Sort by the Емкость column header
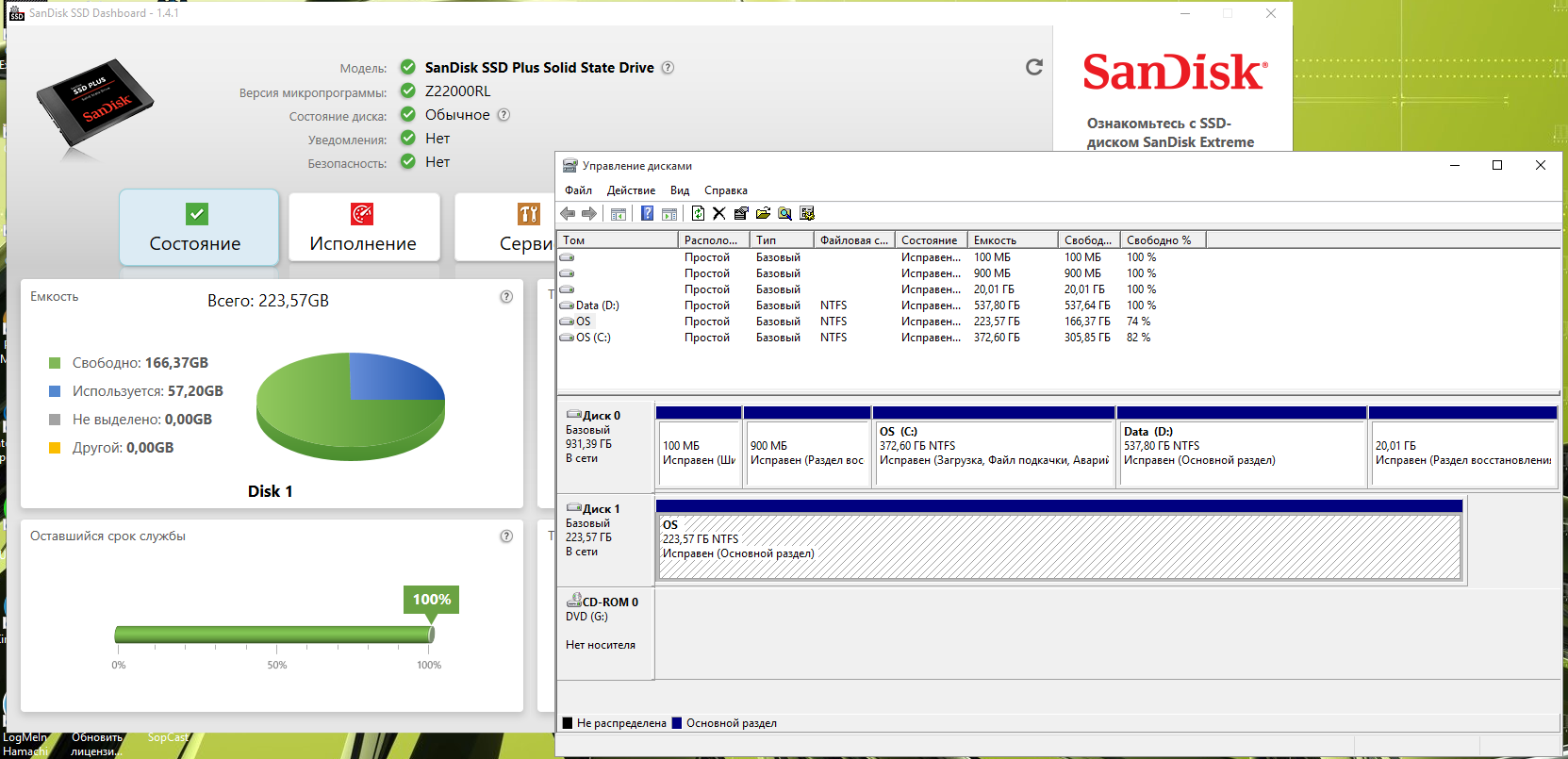The height and width of the screenshot is (759, 1568). point(1013,240)
